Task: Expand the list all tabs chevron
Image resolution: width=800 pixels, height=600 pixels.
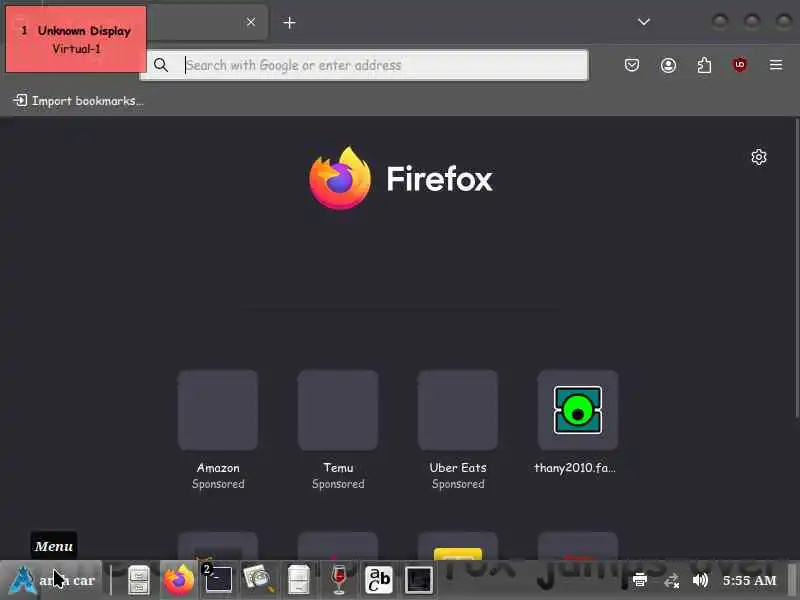Action: (x=644, y=22)
